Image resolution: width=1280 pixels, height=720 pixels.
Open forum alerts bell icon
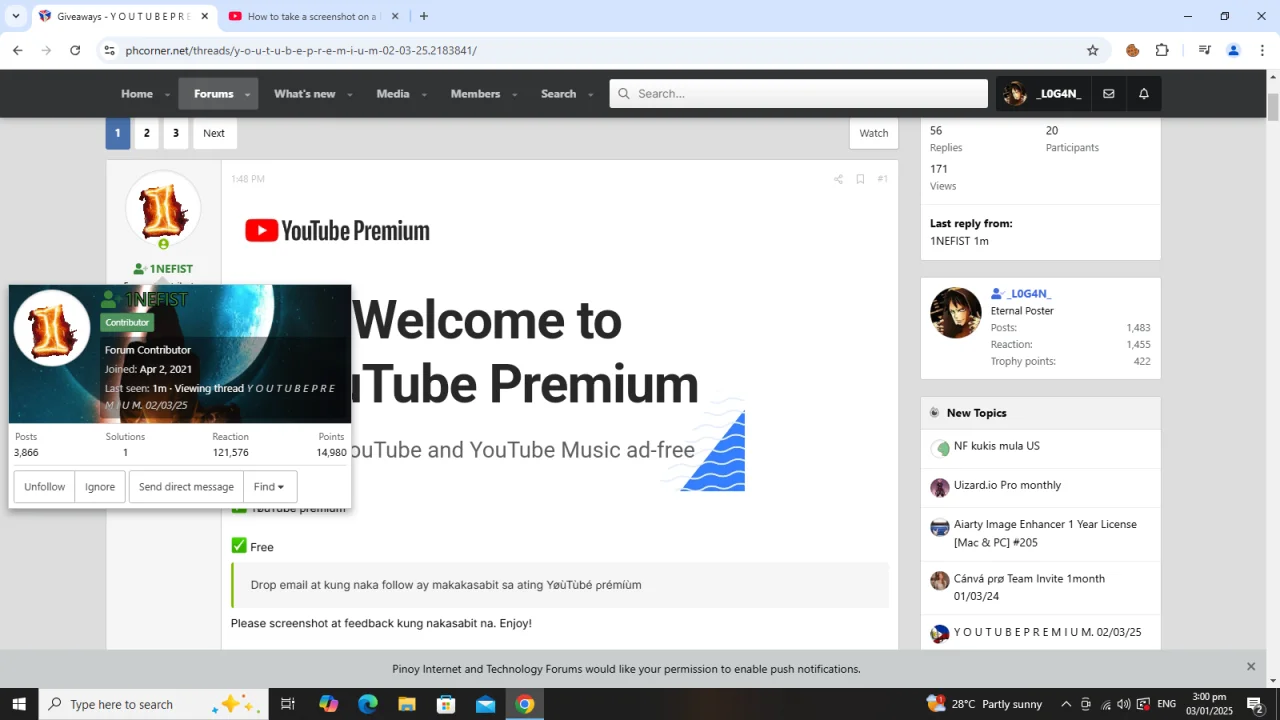point(1144,94)
